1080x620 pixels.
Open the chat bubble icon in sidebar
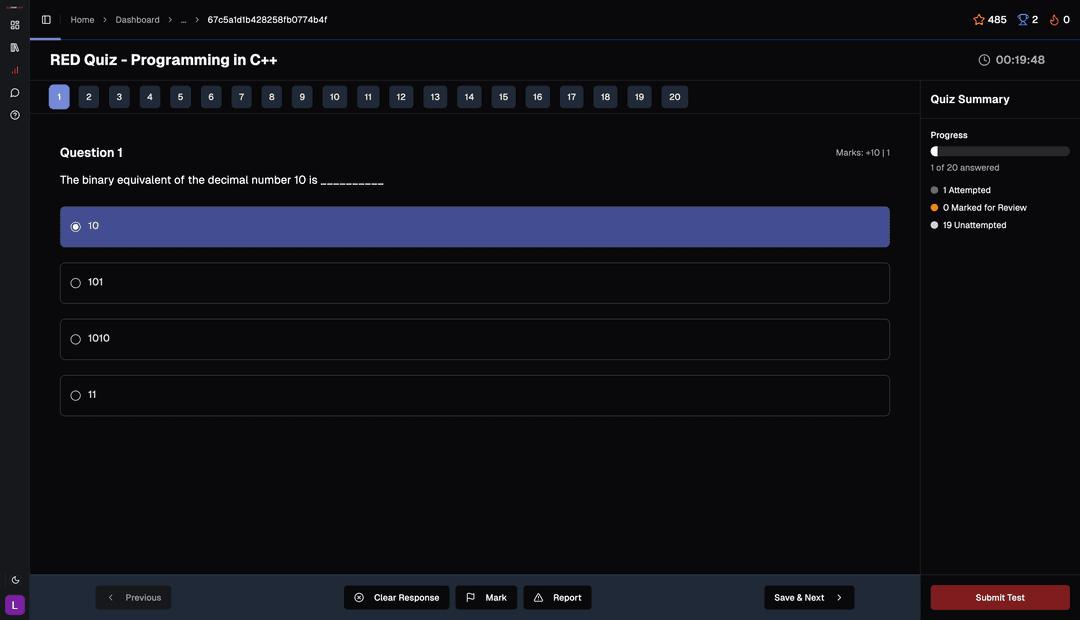point(14,92)
